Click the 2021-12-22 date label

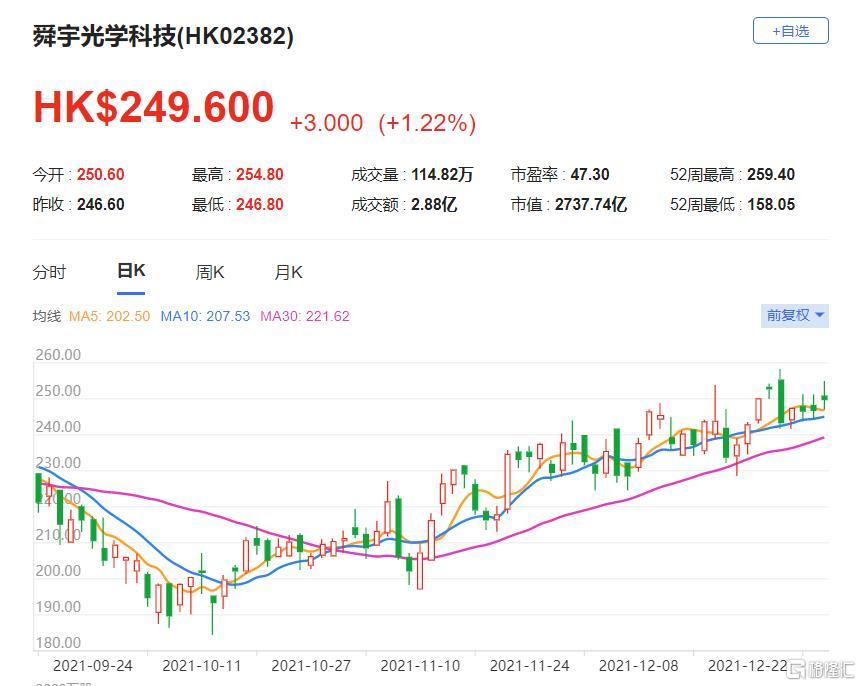pyautogui.click(x=747, y=664)
